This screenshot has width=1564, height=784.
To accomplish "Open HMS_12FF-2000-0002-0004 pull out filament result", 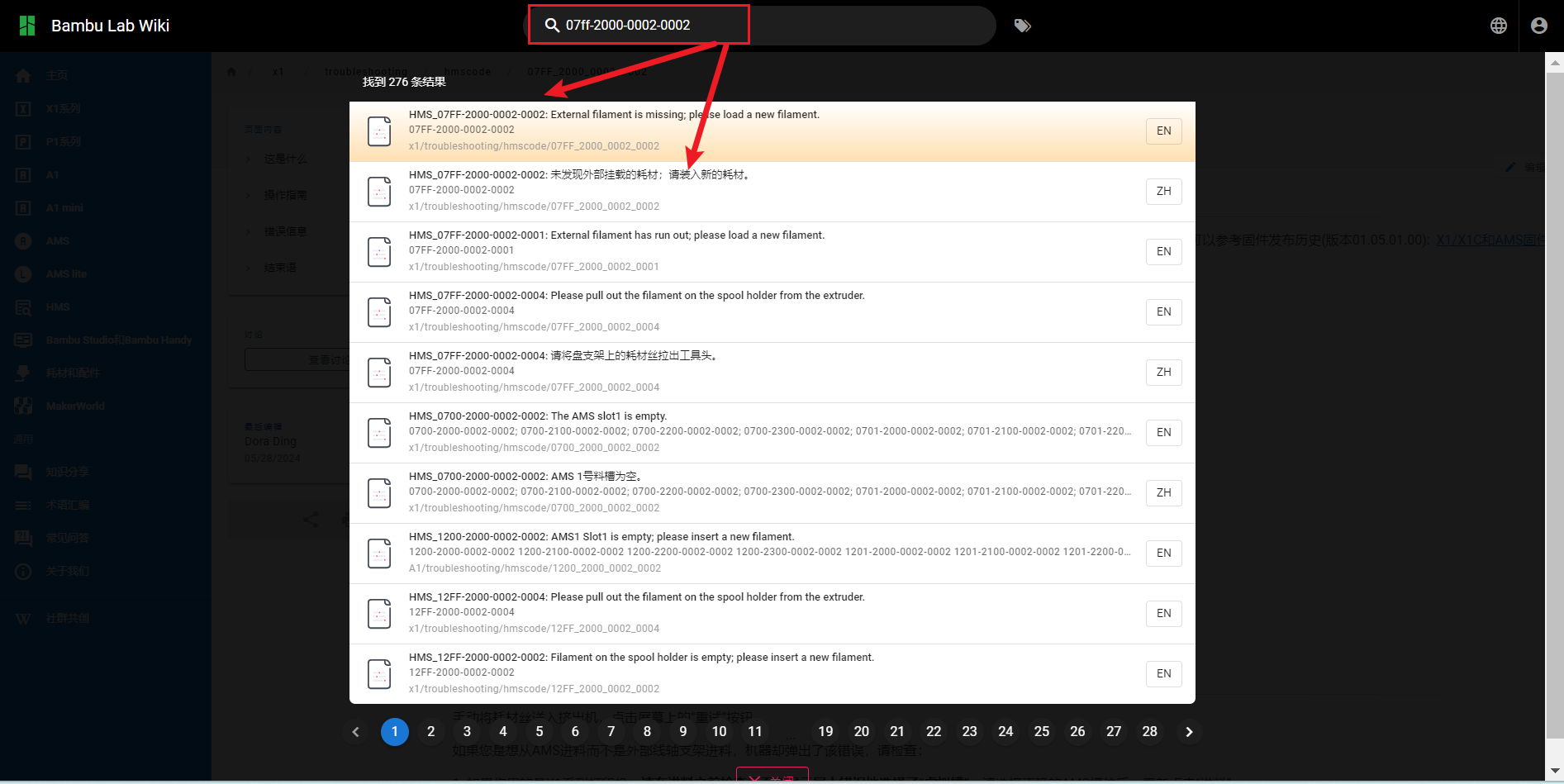I will pos(772,614).
